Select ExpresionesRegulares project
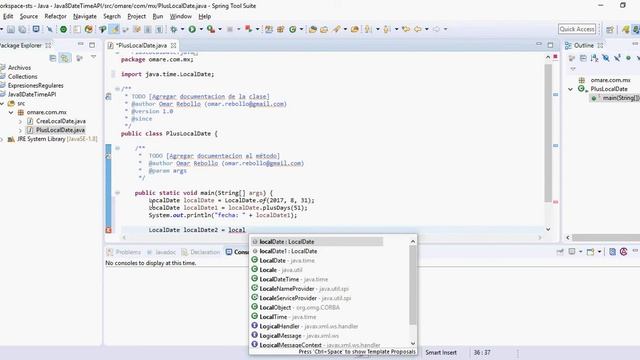Screen dimensions: 640x360 click(x=36, y=85)
